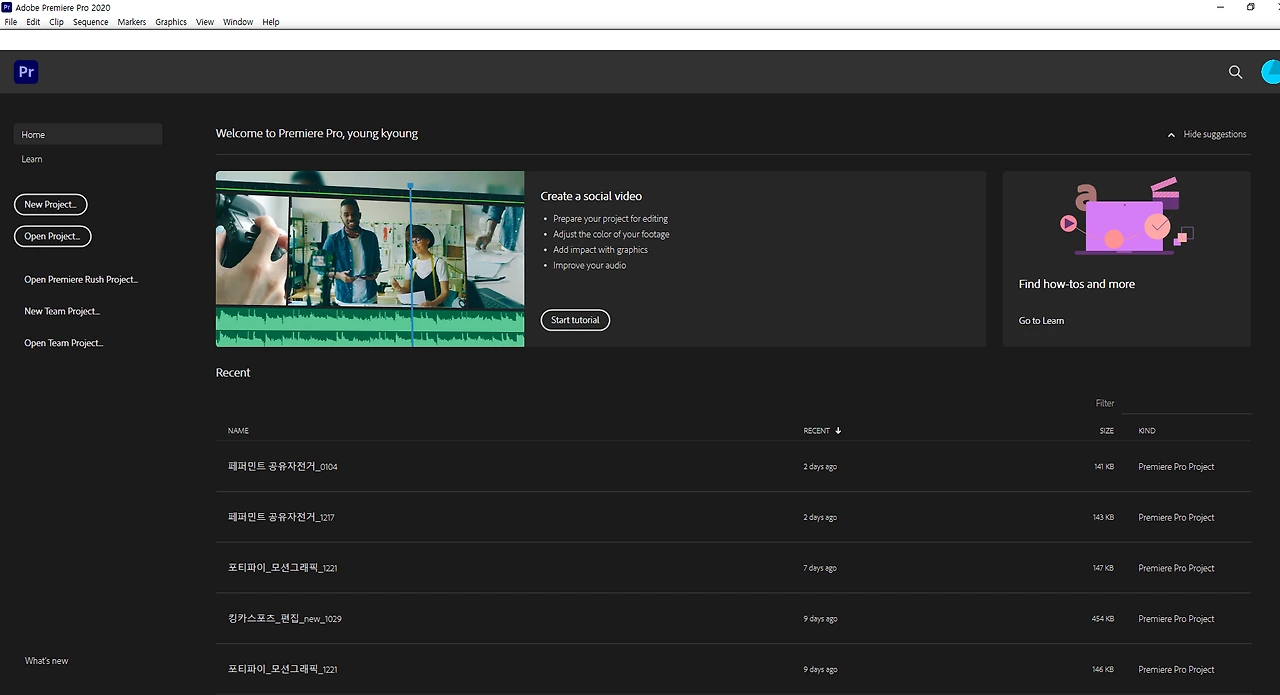Open the Graphics menu
The height and width of the screenshot is (695, 1280).
pyautogui.click(x=171, y=22)
